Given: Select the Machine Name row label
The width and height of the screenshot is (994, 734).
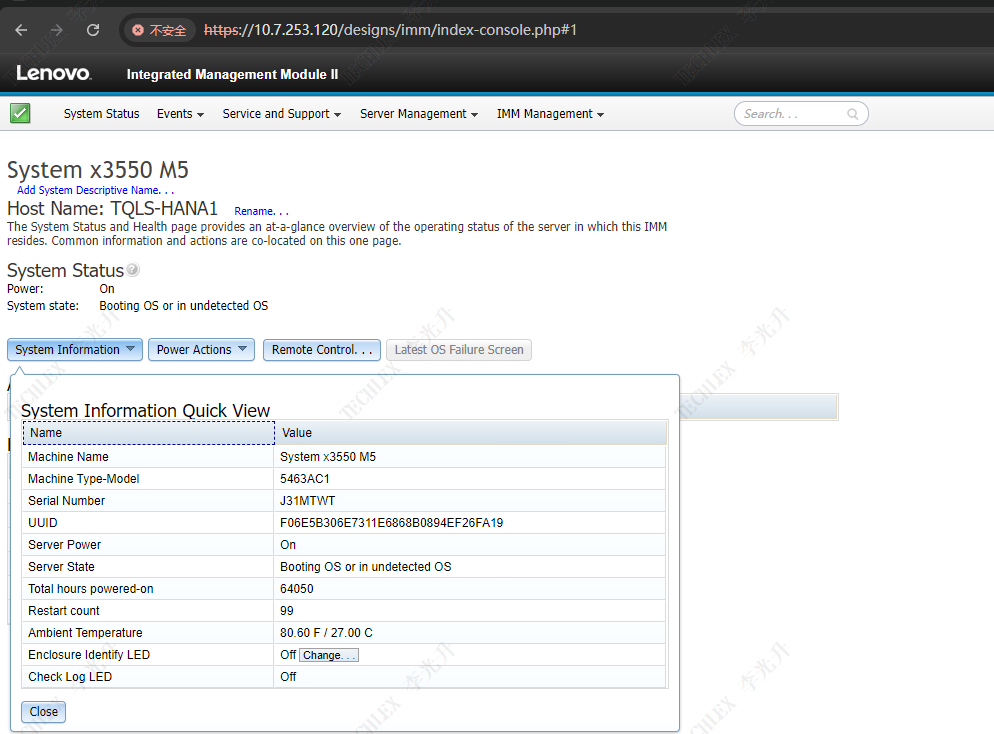Looking at the screenshot, I should (68, 456).
